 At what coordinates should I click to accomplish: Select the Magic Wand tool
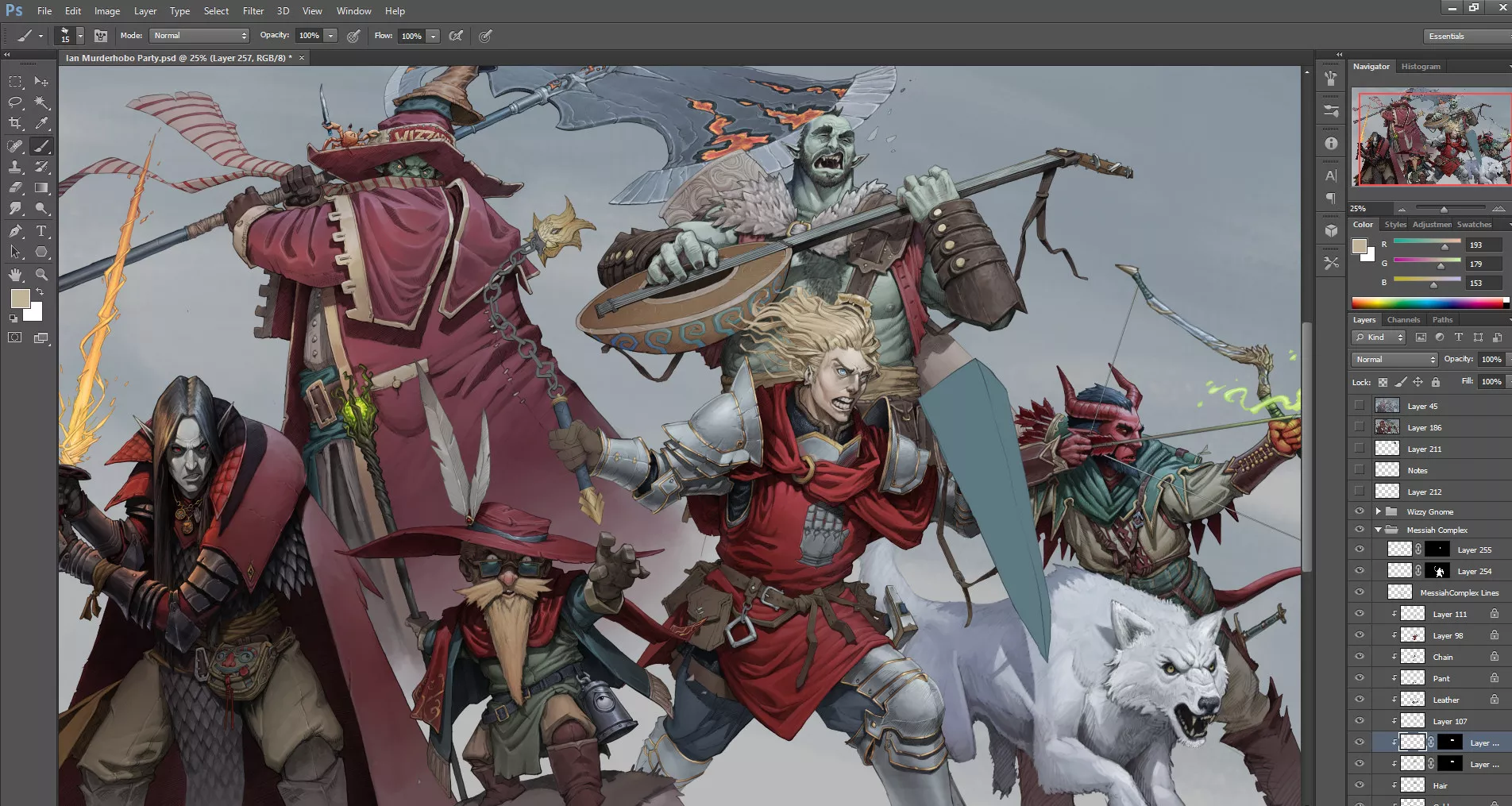click(41, 102)
